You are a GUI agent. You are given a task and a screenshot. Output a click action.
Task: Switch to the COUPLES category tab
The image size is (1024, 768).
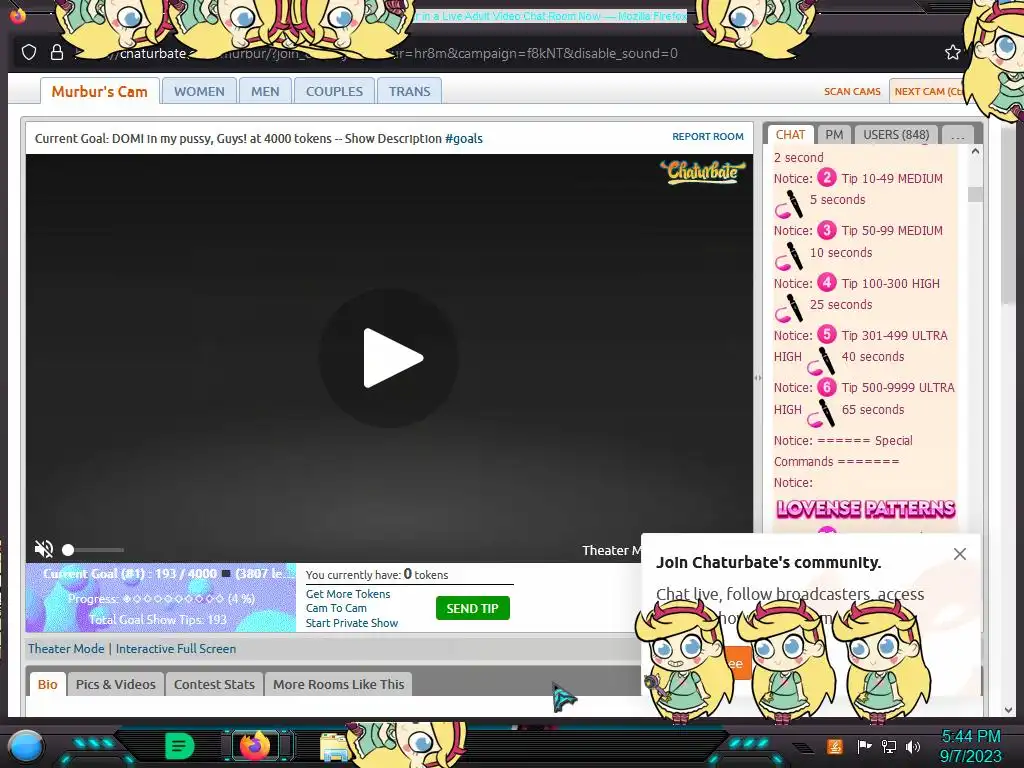point(334,91)
